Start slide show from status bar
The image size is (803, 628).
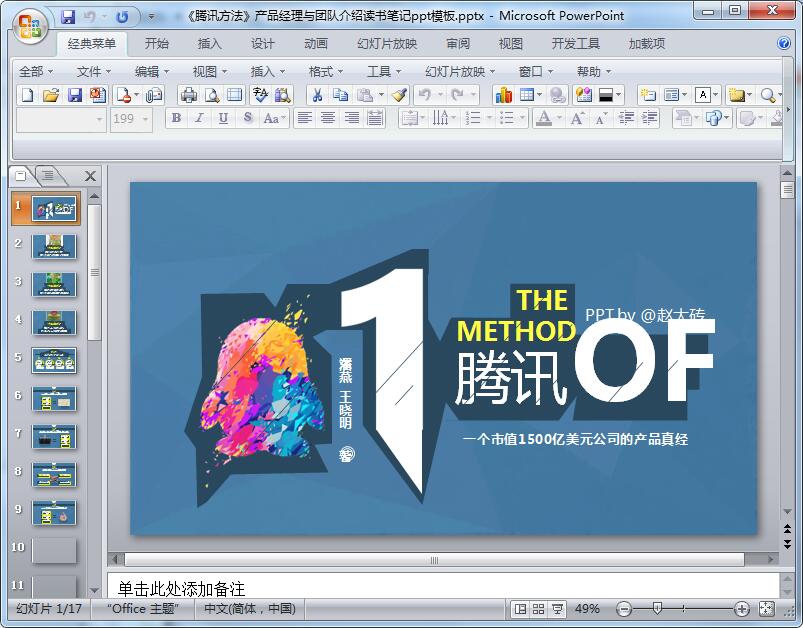point(557,609)
